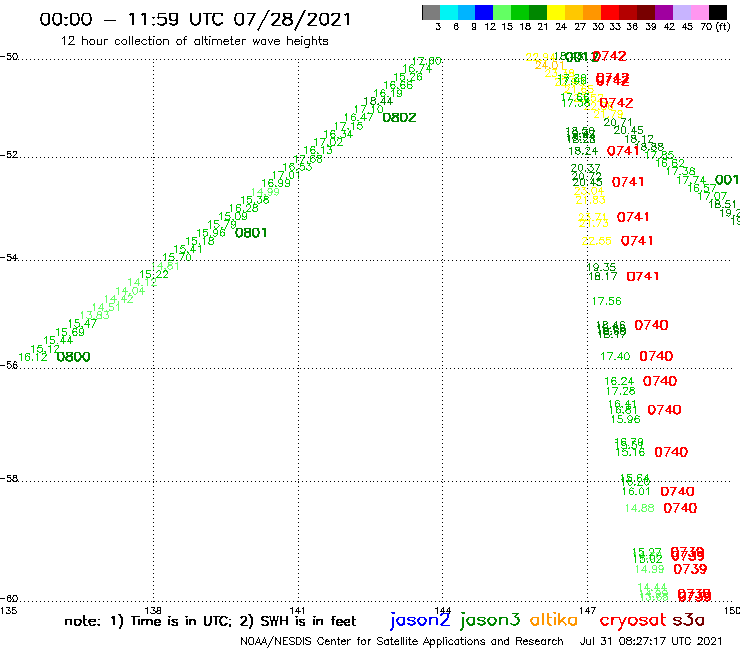The width and height of the screenshot is (740, 650).
Task: Click the 0801 time marker
Action: pos(251,233)
